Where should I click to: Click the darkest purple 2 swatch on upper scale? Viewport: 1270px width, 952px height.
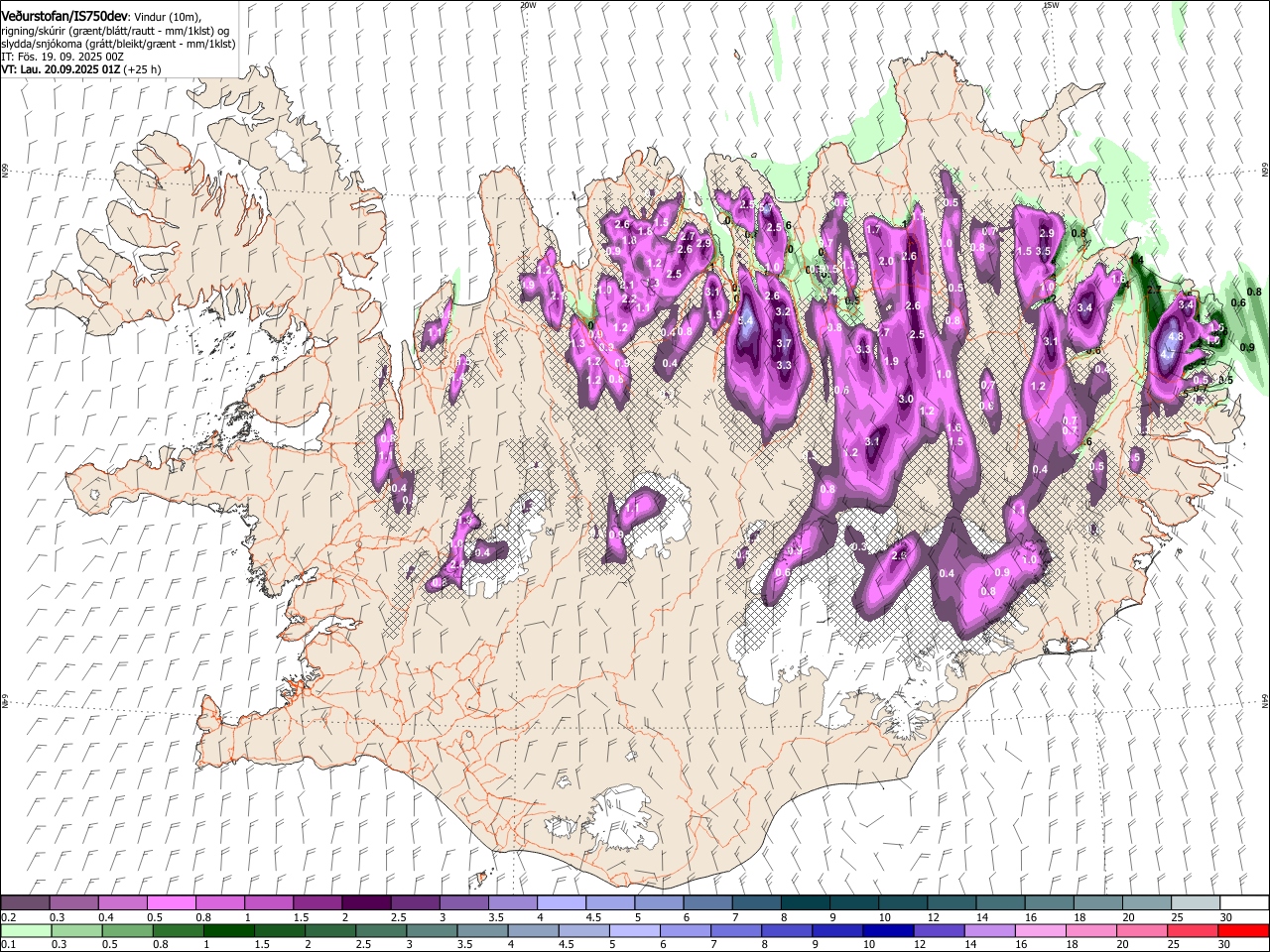tap(365, 903)
